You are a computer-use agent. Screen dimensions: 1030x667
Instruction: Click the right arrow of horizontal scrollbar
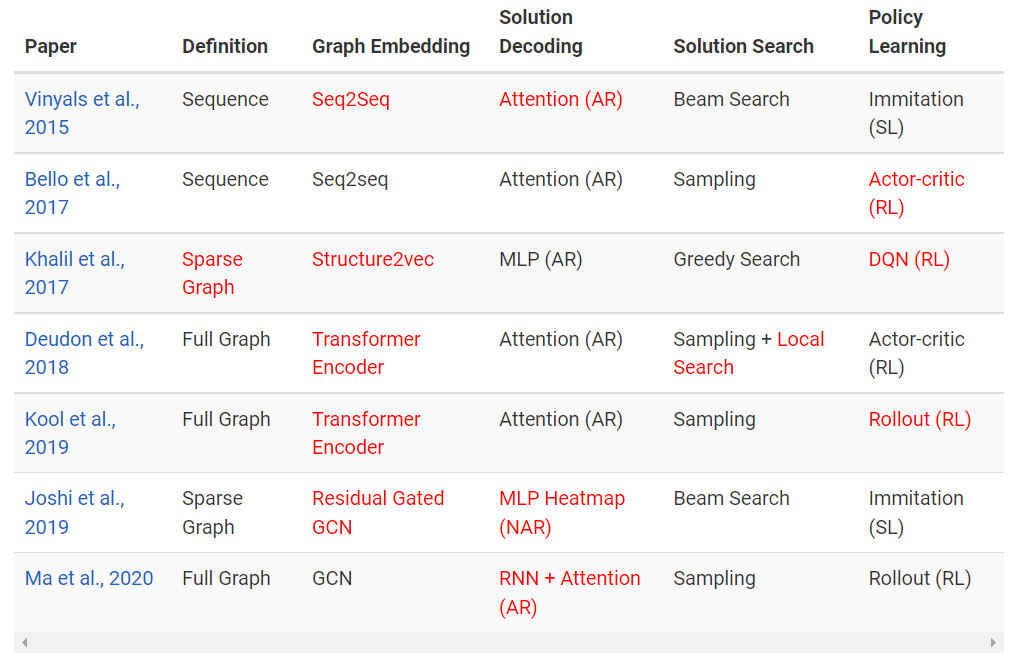pyautogui.click(x=993, y=643)
